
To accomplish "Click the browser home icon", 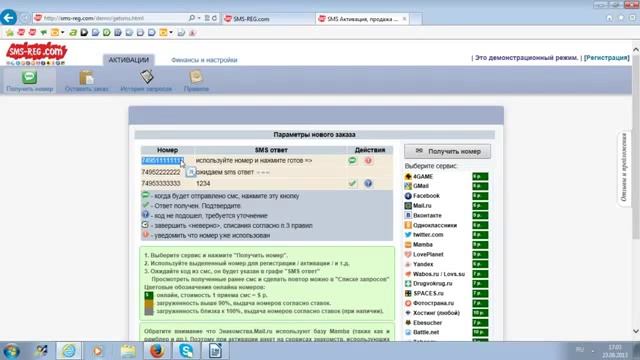I will 609,18.
